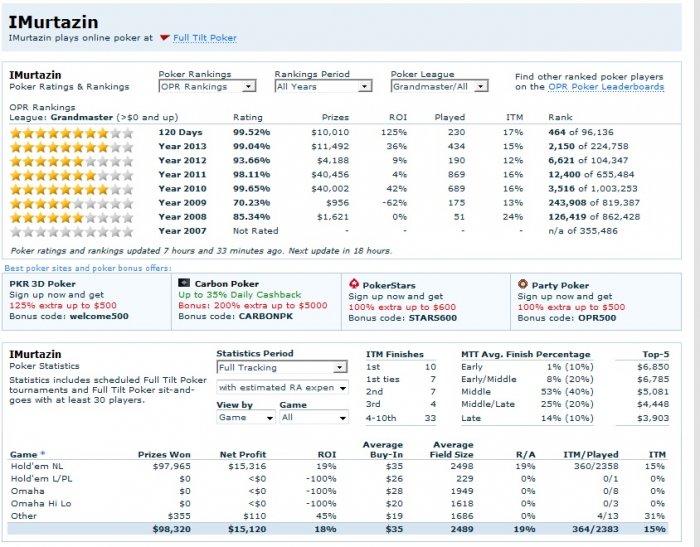Click the ROI column header in statistics table
The height and width of the screenshot is (547, 700).
tap(327, 455)
